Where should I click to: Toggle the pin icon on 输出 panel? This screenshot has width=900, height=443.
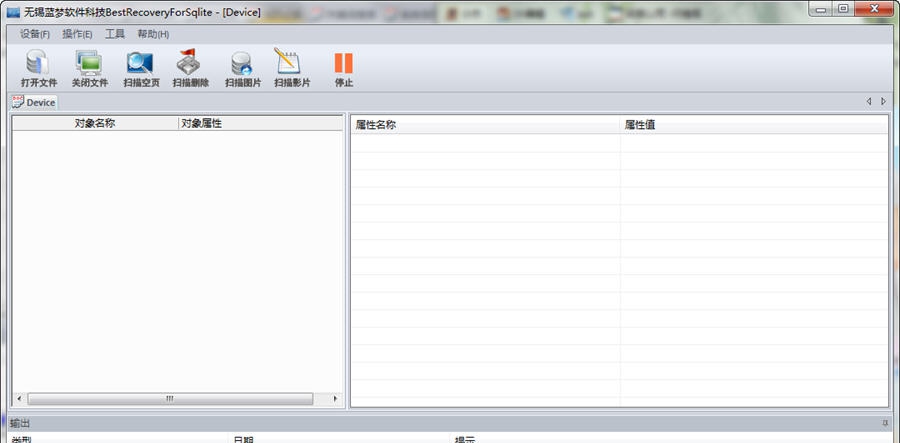click(x=885, y=423)
